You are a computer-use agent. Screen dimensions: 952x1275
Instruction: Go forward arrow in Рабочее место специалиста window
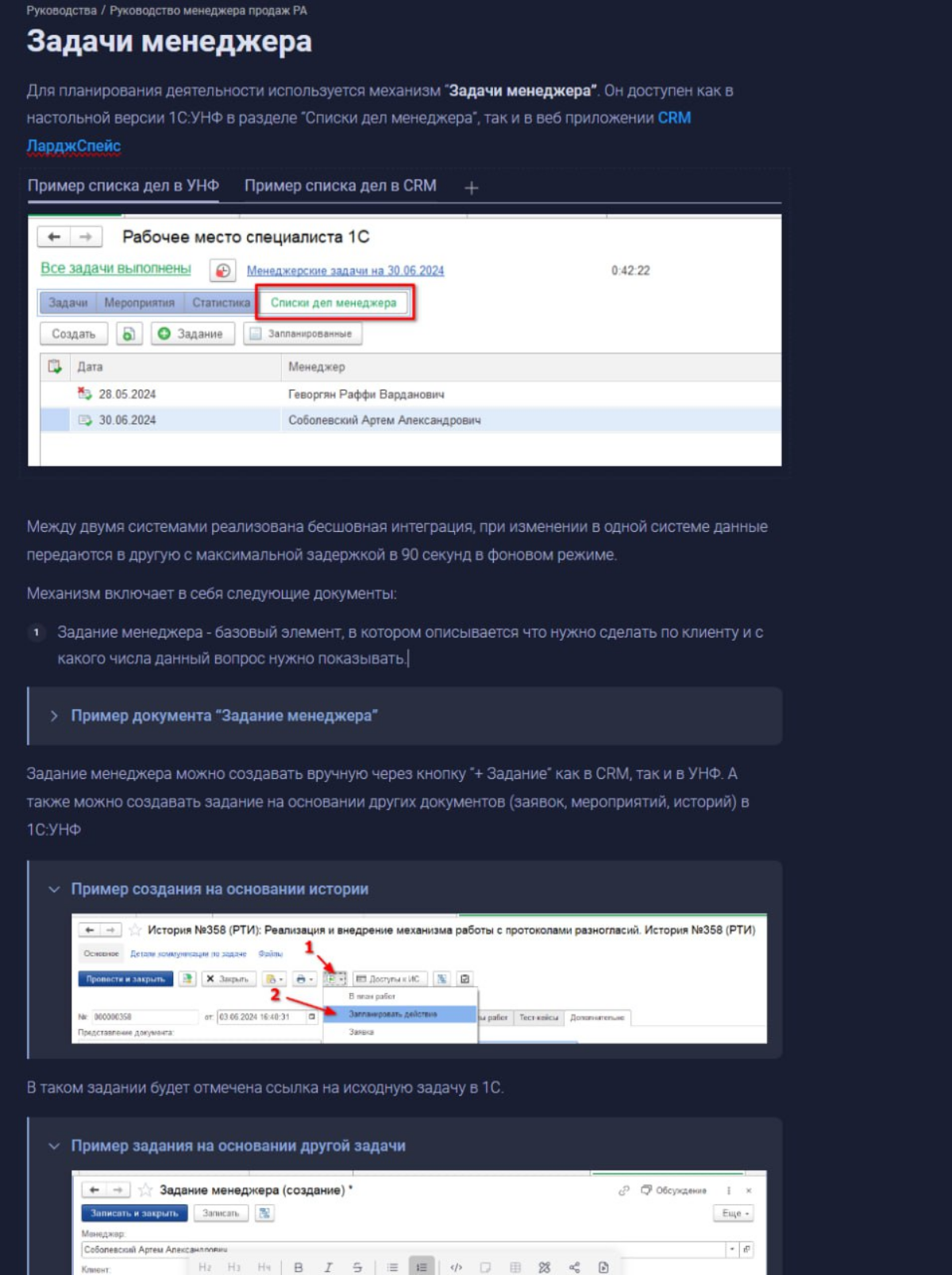[x=86, y=237]
